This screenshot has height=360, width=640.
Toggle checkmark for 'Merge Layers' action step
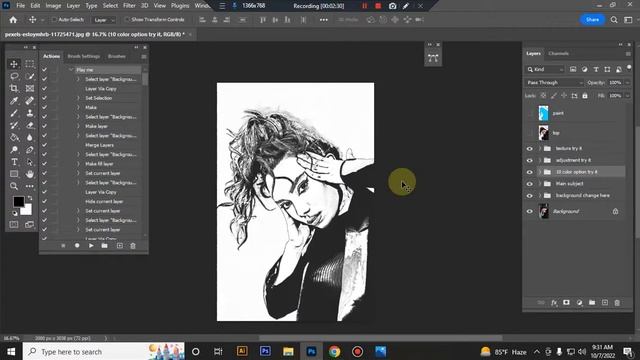44,145
